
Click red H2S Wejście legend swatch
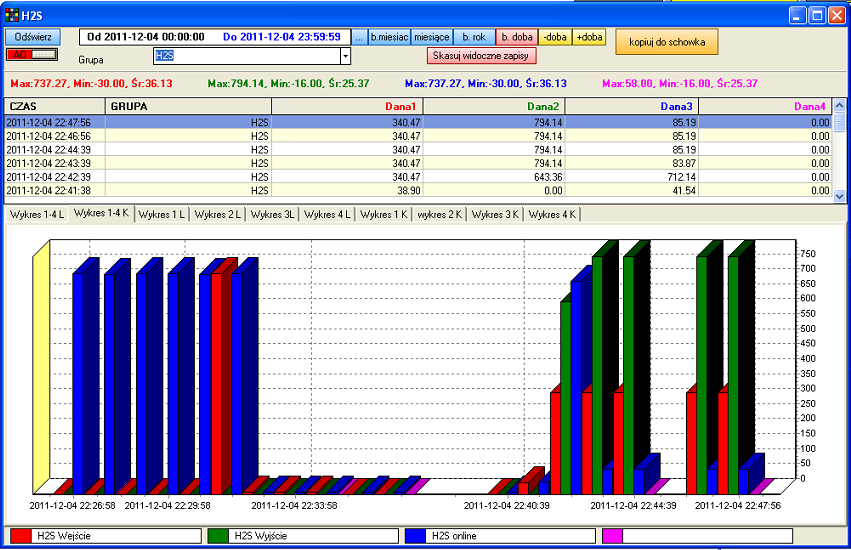point(21,536)
